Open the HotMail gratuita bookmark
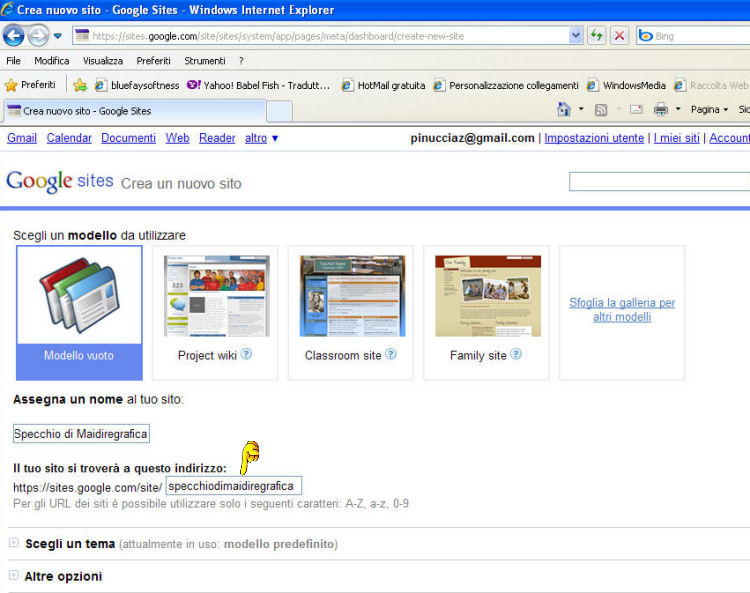 [x=384, y=85]
